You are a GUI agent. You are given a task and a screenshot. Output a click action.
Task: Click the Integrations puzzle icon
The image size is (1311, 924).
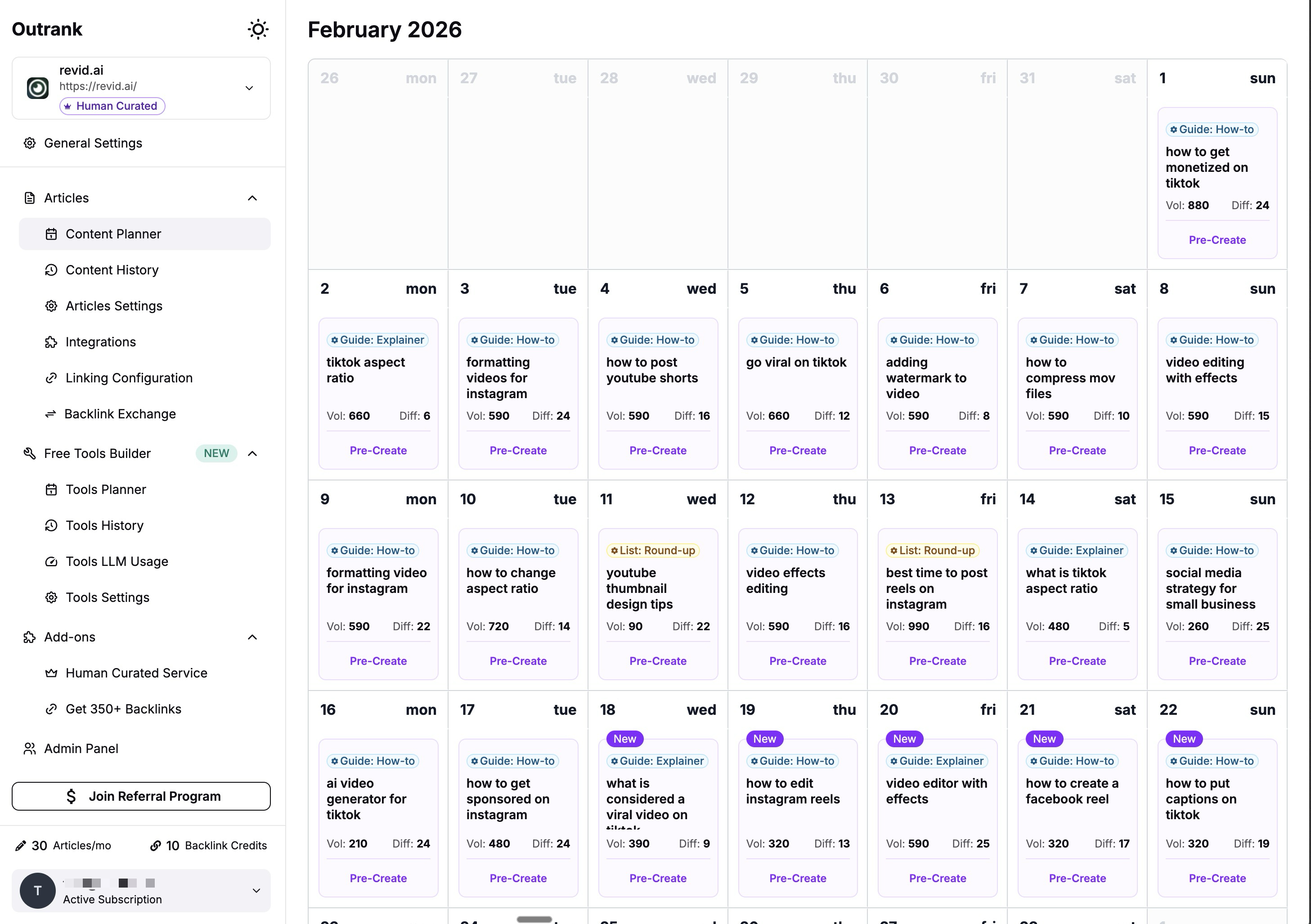click(51, 342)
